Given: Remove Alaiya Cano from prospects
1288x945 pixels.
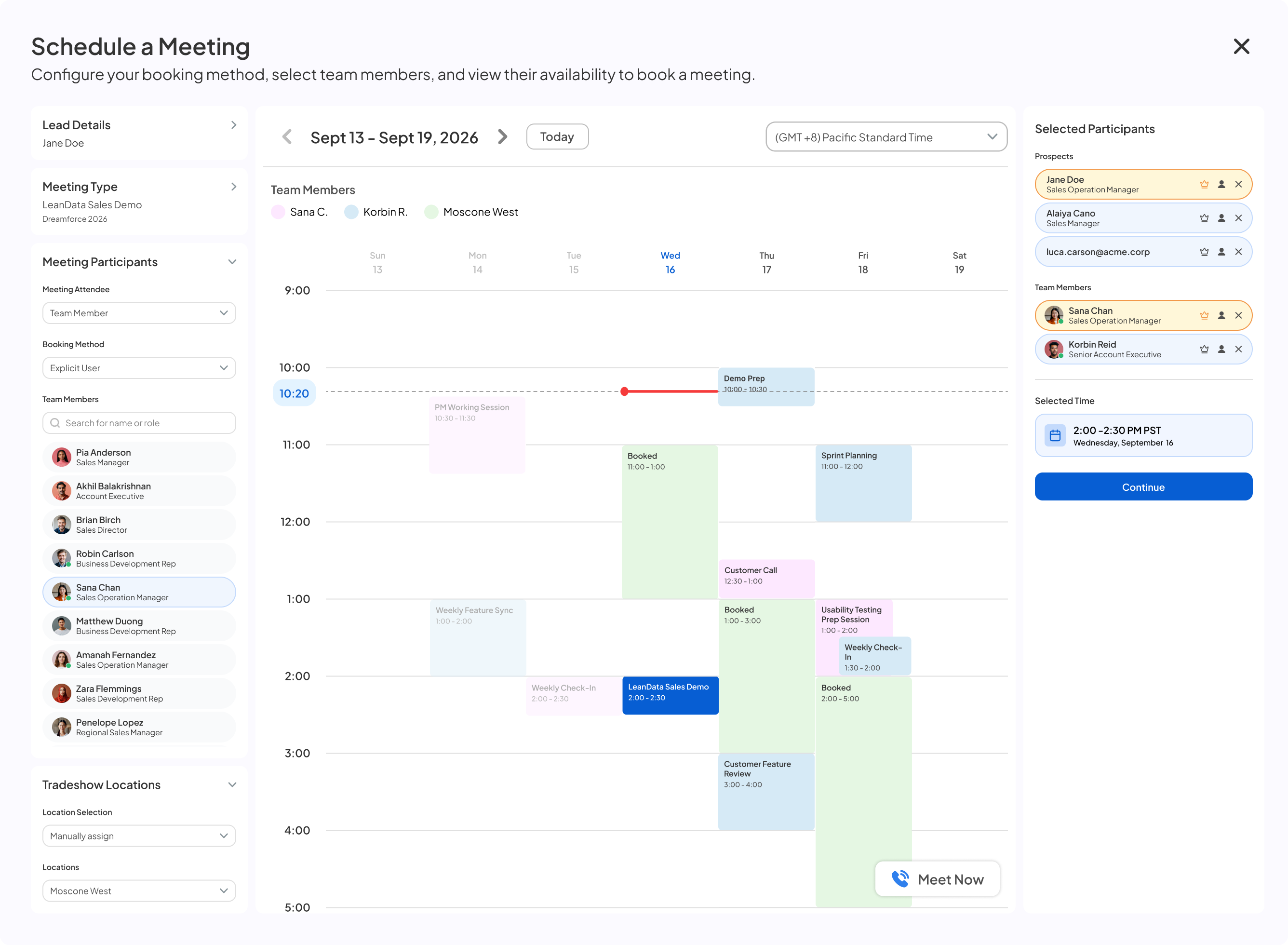Looking at the screenshot, I should coord(1238,218).
